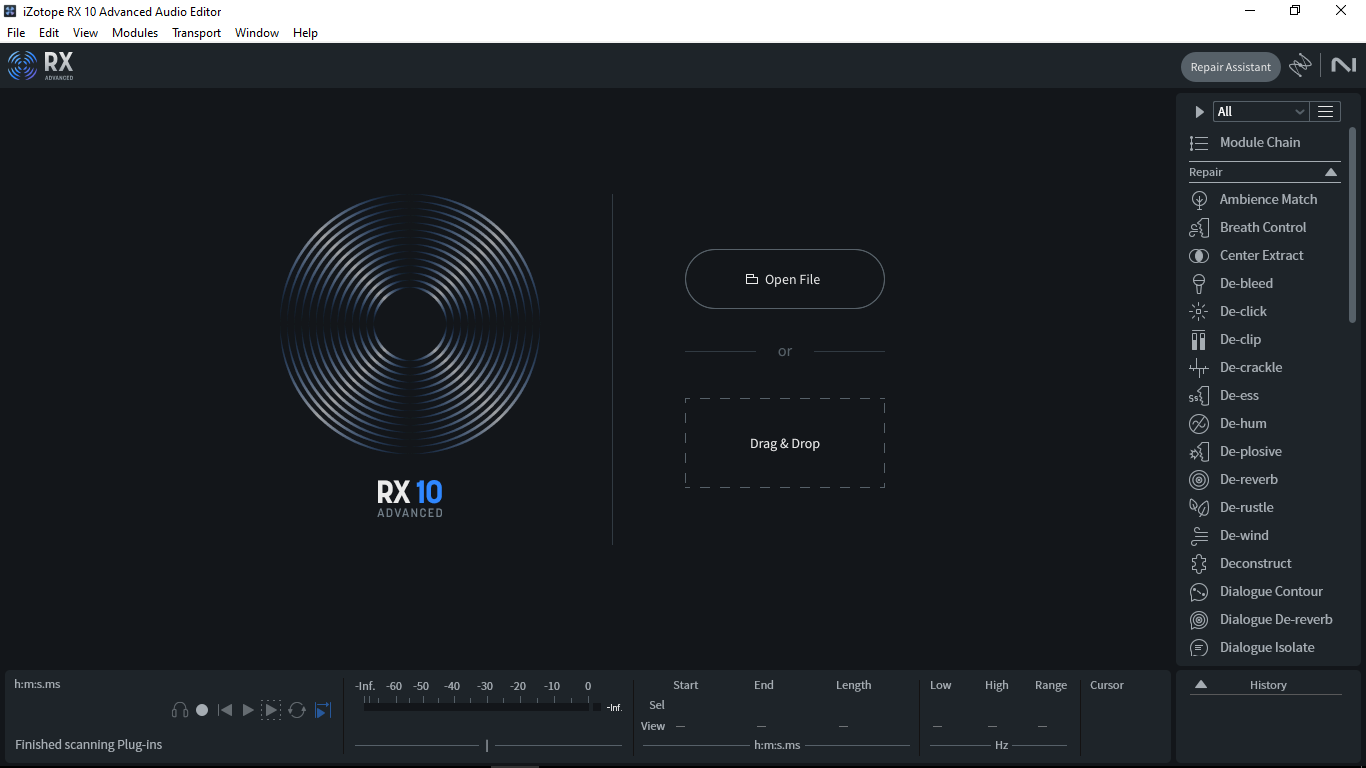This screenshot has height=768, width=1366.
Task: Expand the History panel arrow
Action: 1201,685
